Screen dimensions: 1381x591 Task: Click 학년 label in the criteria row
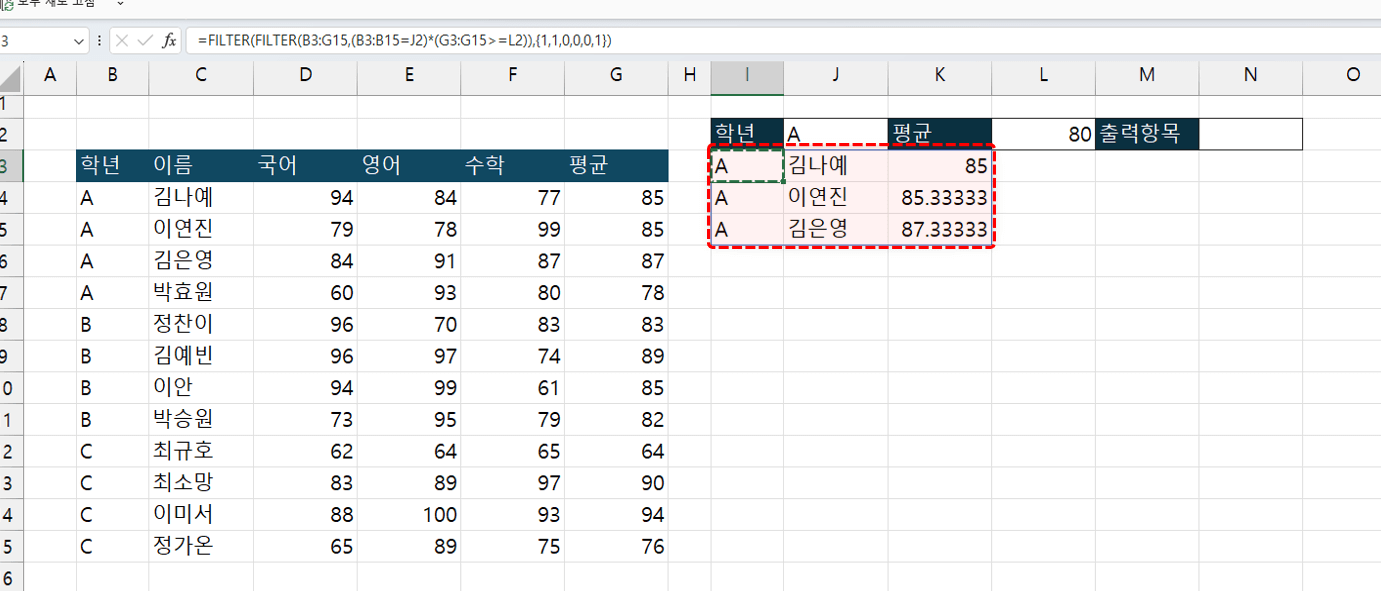[747, 134]
